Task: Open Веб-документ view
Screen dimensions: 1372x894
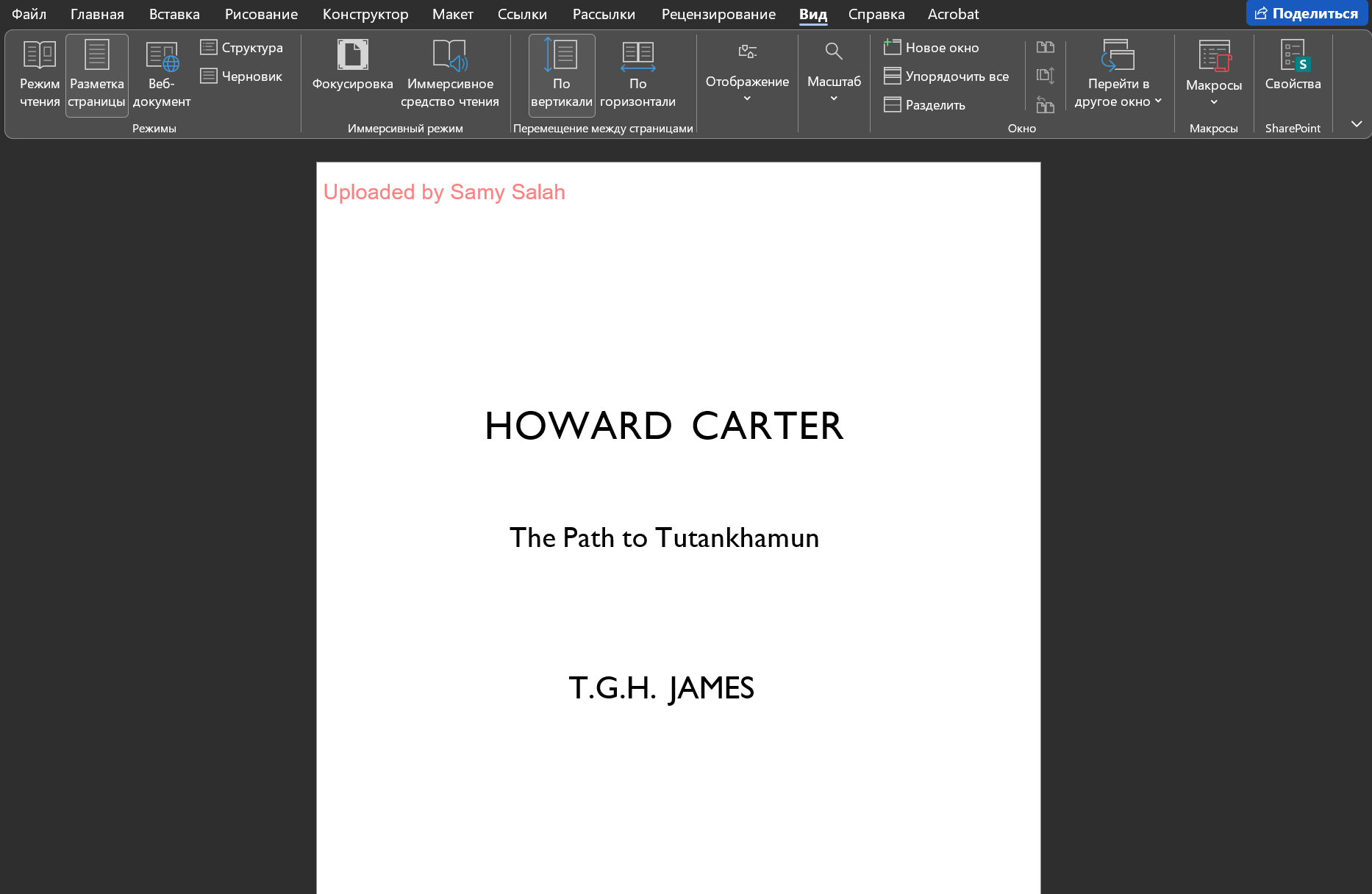Action: 162,75
